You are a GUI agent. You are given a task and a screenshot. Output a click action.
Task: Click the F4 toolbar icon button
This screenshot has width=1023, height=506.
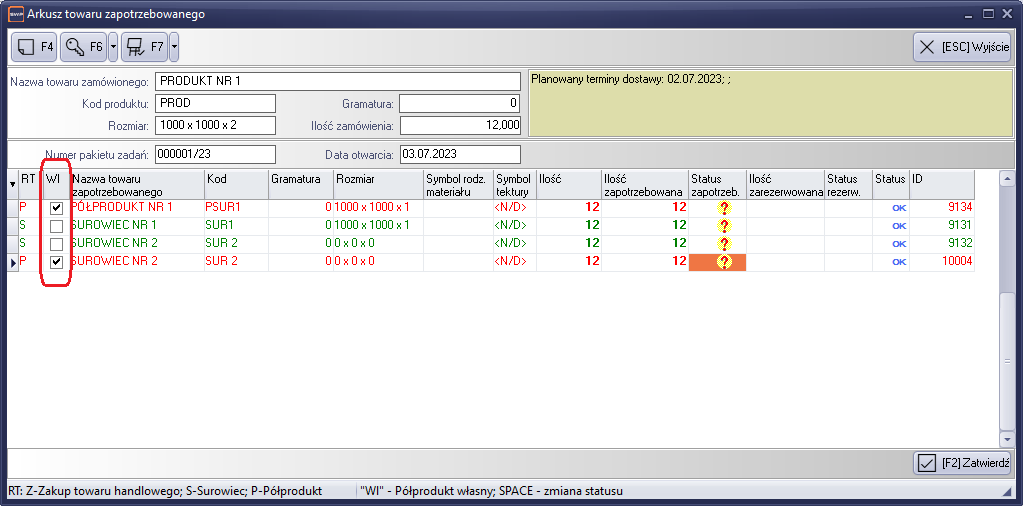[x=35, y=47]
